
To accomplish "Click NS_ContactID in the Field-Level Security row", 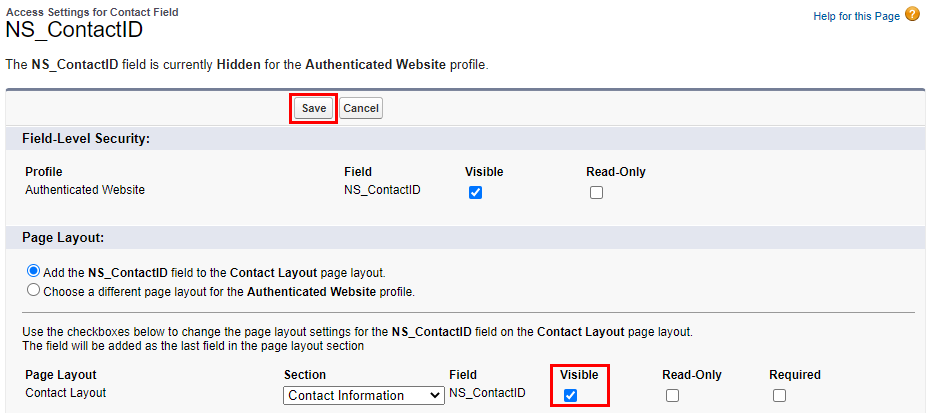I will (x=382, y=190).
